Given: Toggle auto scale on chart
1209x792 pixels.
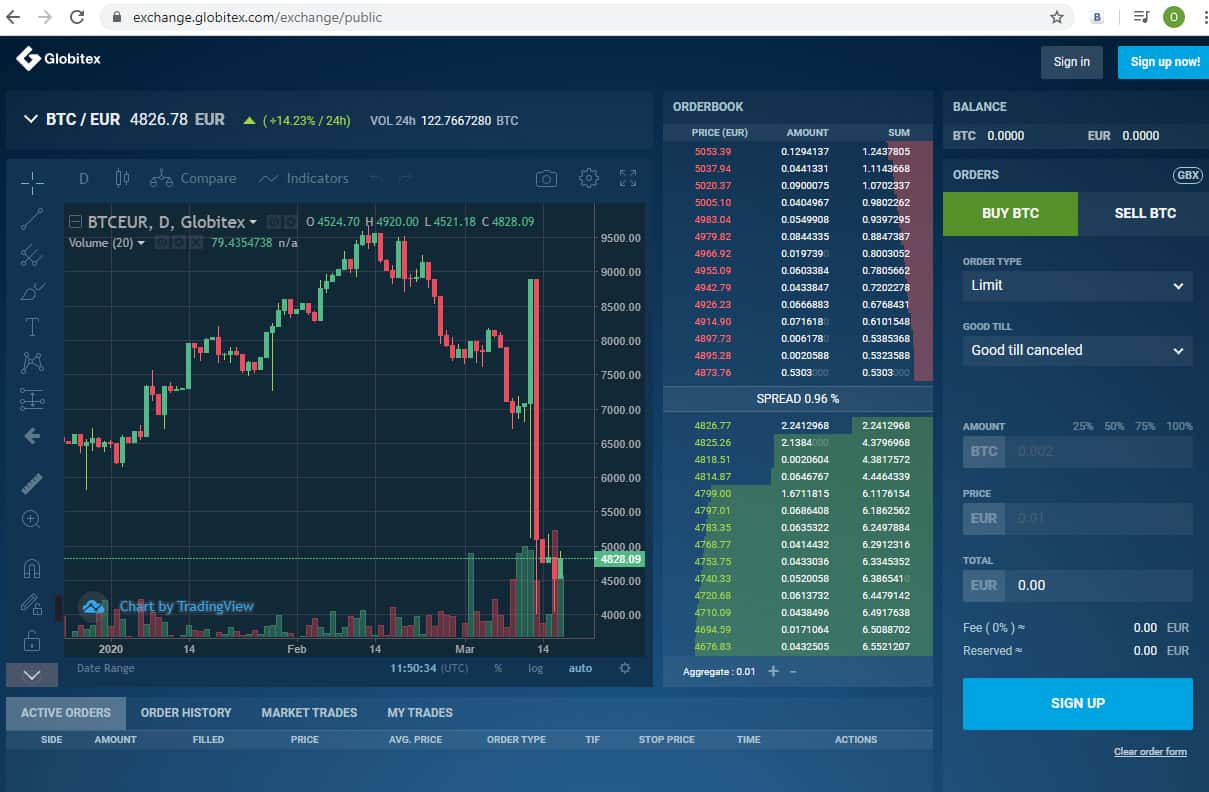Looking at the screenshot, I should click(580, 668).
